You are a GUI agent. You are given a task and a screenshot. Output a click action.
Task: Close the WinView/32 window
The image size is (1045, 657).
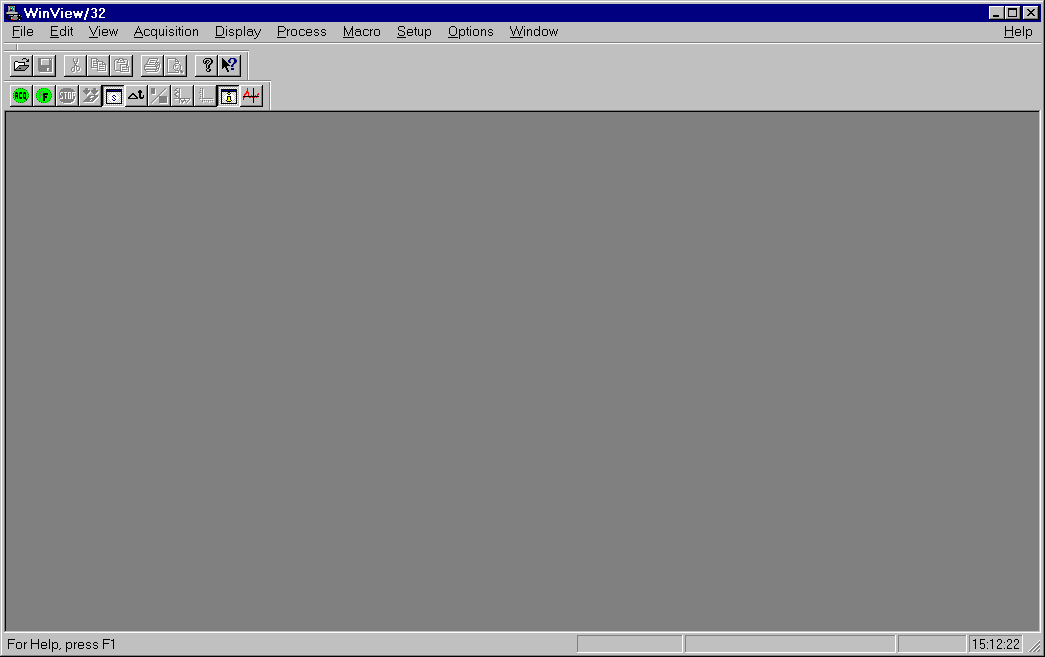pyautogui.click(x=1031, y=13)
